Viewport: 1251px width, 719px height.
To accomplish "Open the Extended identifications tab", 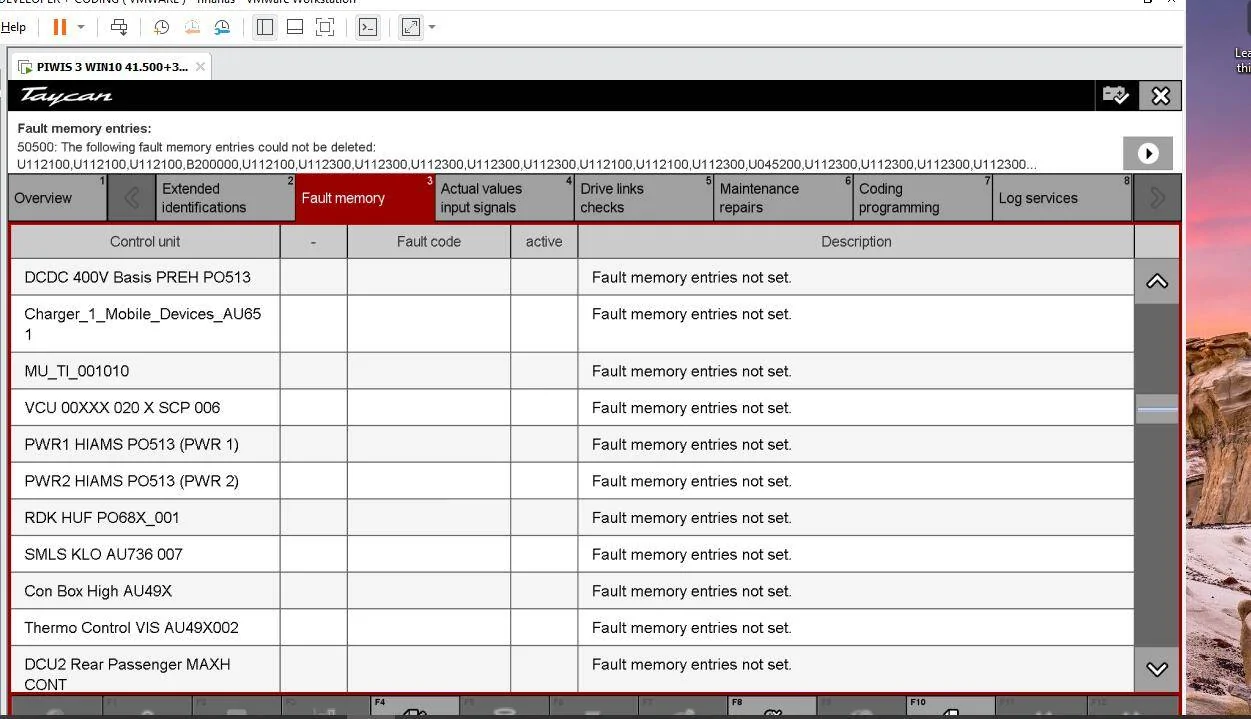I will coord(226,198).
